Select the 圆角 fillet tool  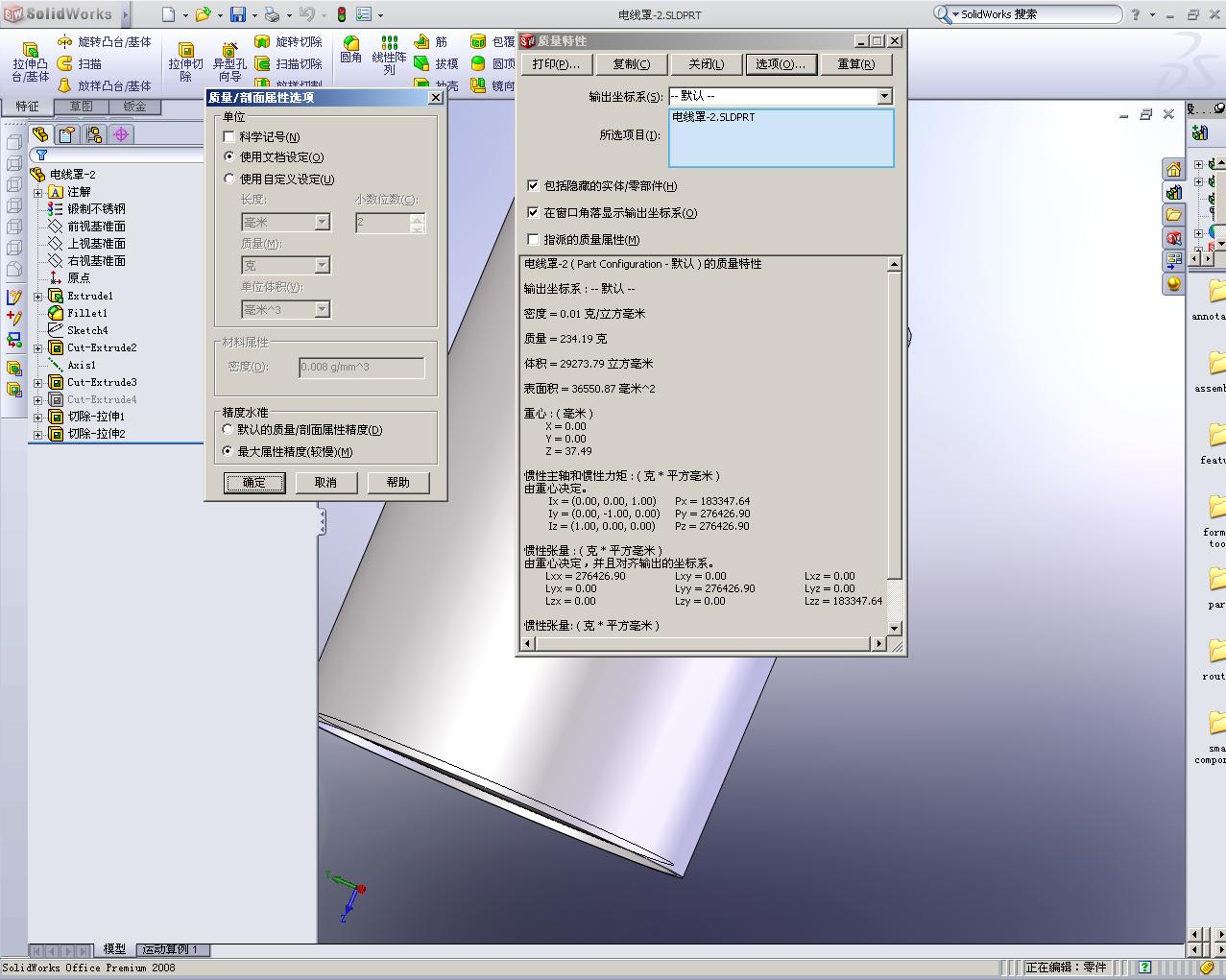pyautogui.click(x=351, y=50)
